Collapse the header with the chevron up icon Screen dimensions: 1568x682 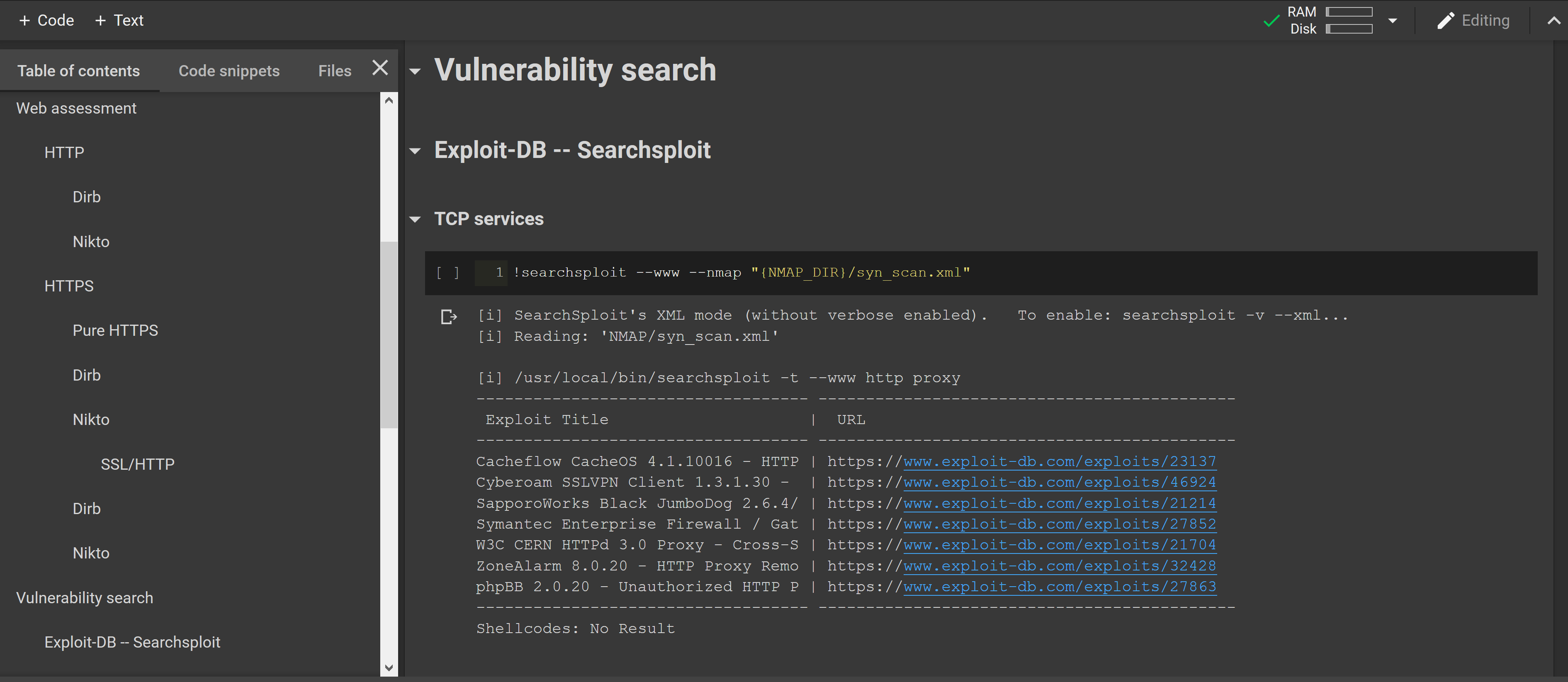1553,21
